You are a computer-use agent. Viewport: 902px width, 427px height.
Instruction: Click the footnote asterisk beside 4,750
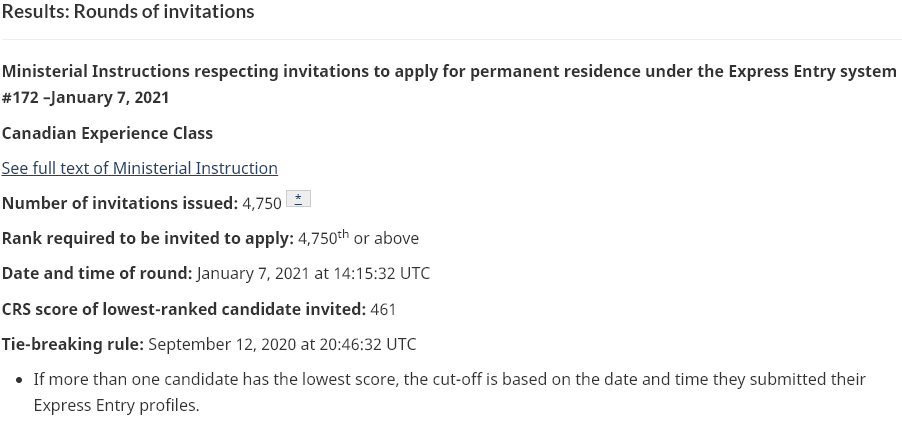pyautogui.click(x=298, y=198)
